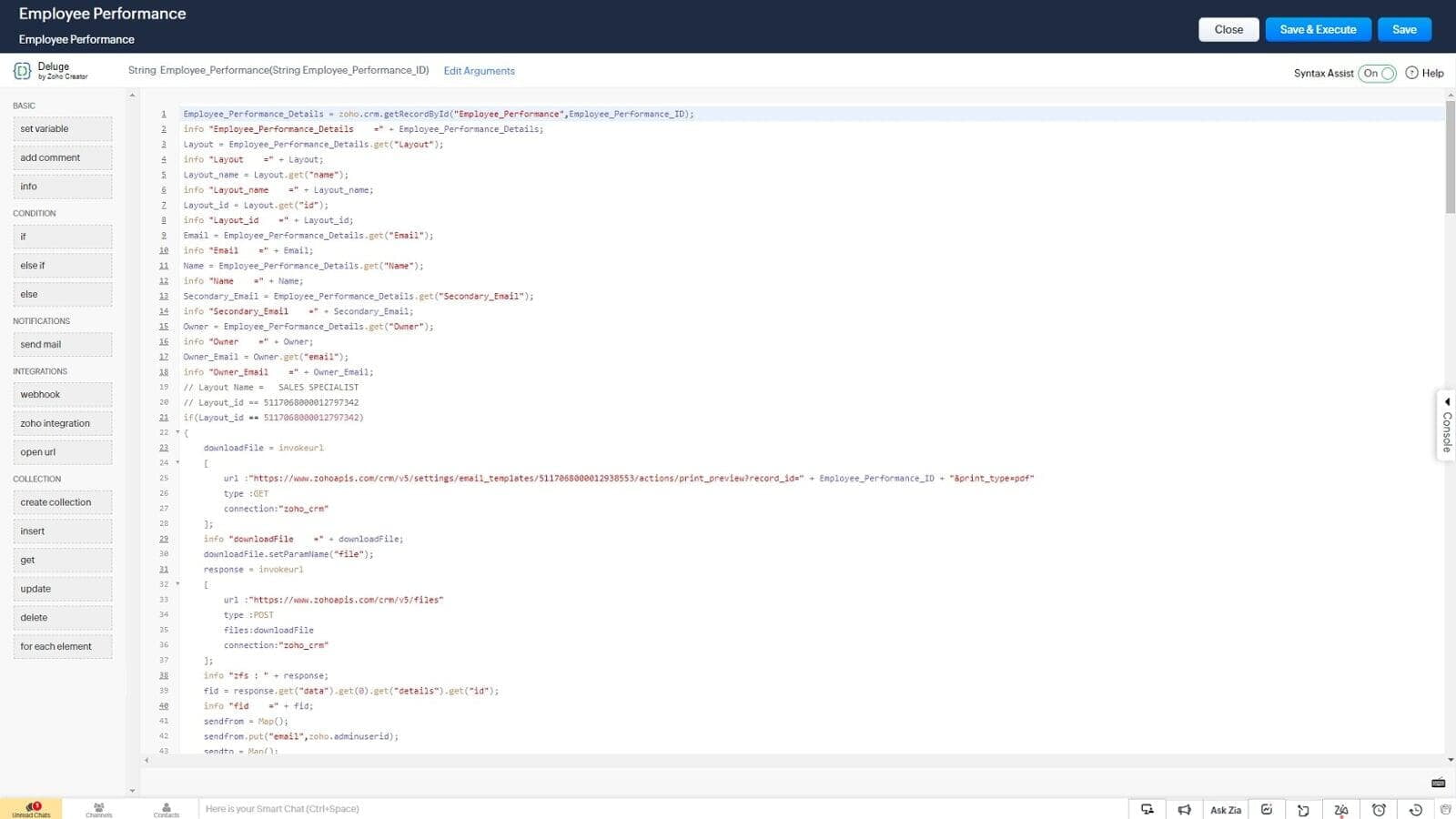Select the 'else' condition task
Screen dimensions: 1456x819
click(x=63, y=294)
